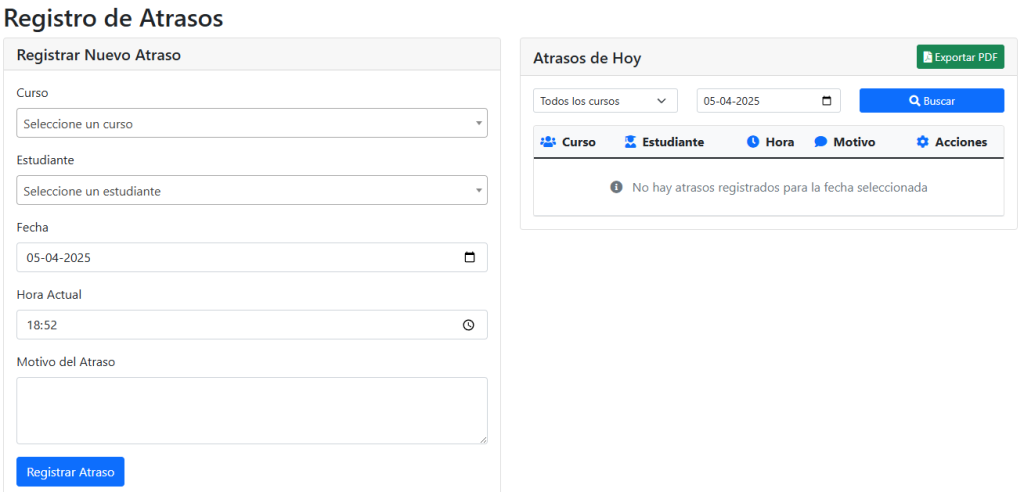Open the 'Seleccione un estudiante' dropdown
The height and width of the screenshot is (492, 1024).
coord(252,190)
